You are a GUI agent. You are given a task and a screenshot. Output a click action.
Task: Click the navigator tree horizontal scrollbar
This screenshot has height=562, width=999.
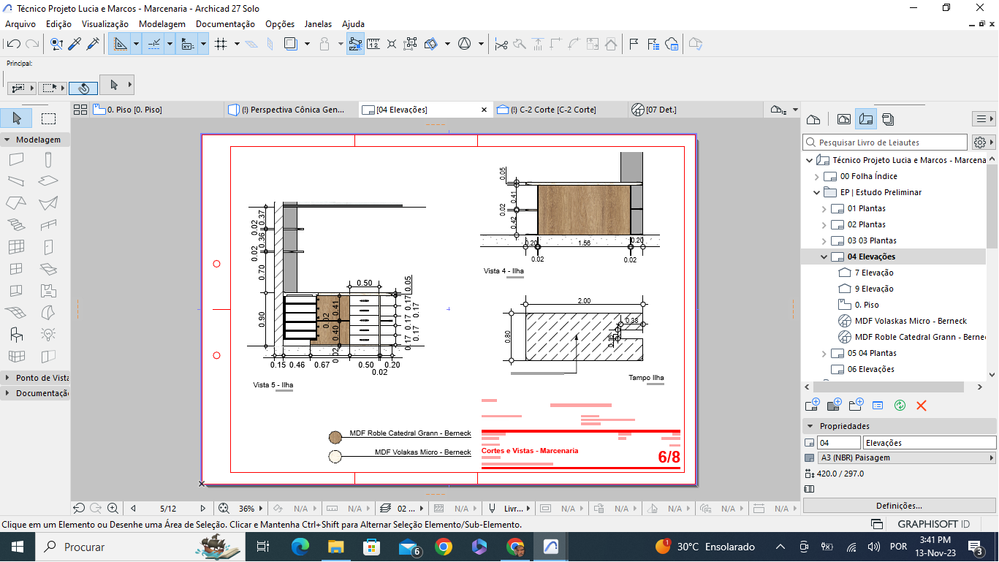(x=888, y=387)
